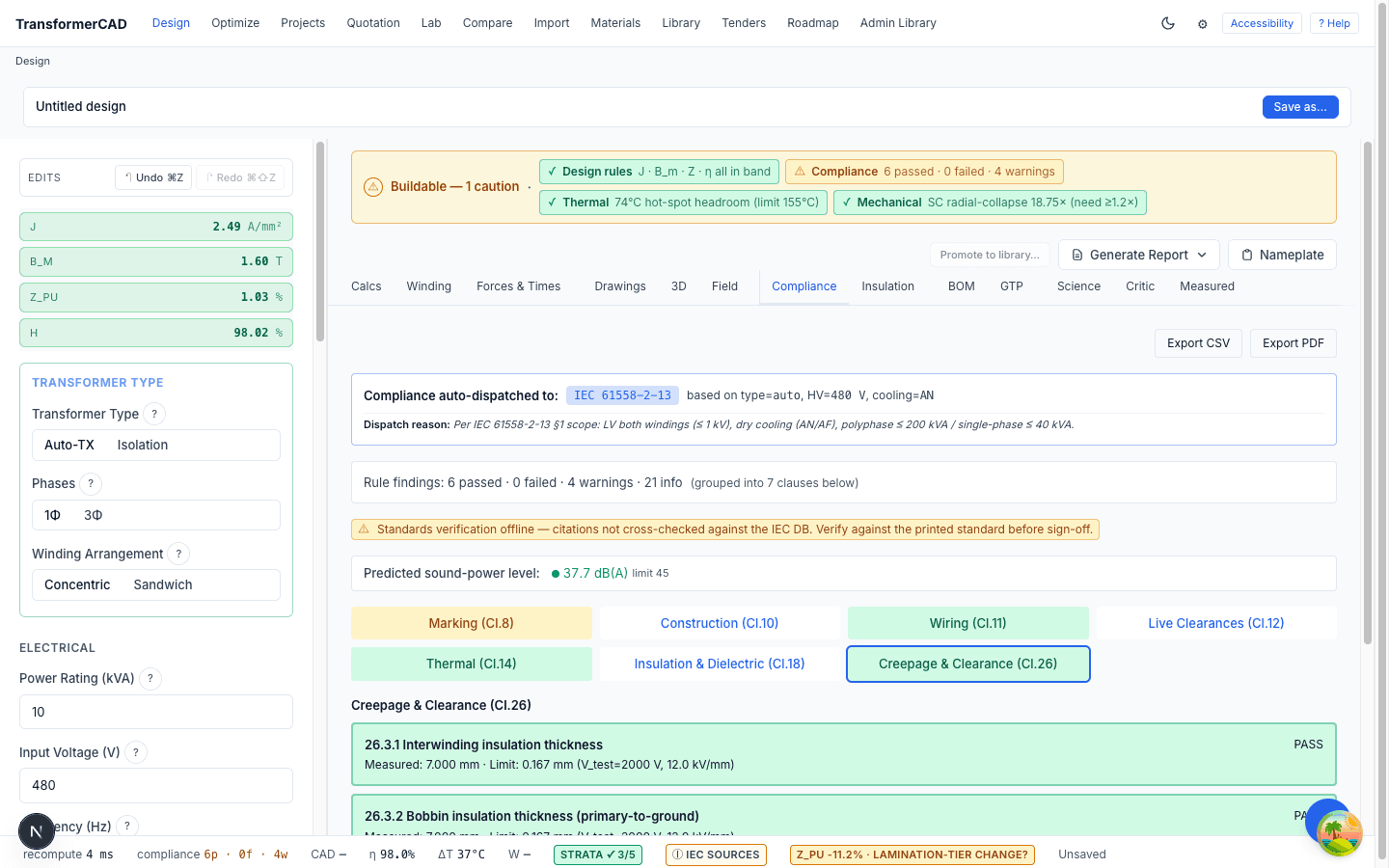The height and width of the screenshot is (868, 1389).
Task: Click the help icon for Power Rating
Action: click(x=150, y=678)
